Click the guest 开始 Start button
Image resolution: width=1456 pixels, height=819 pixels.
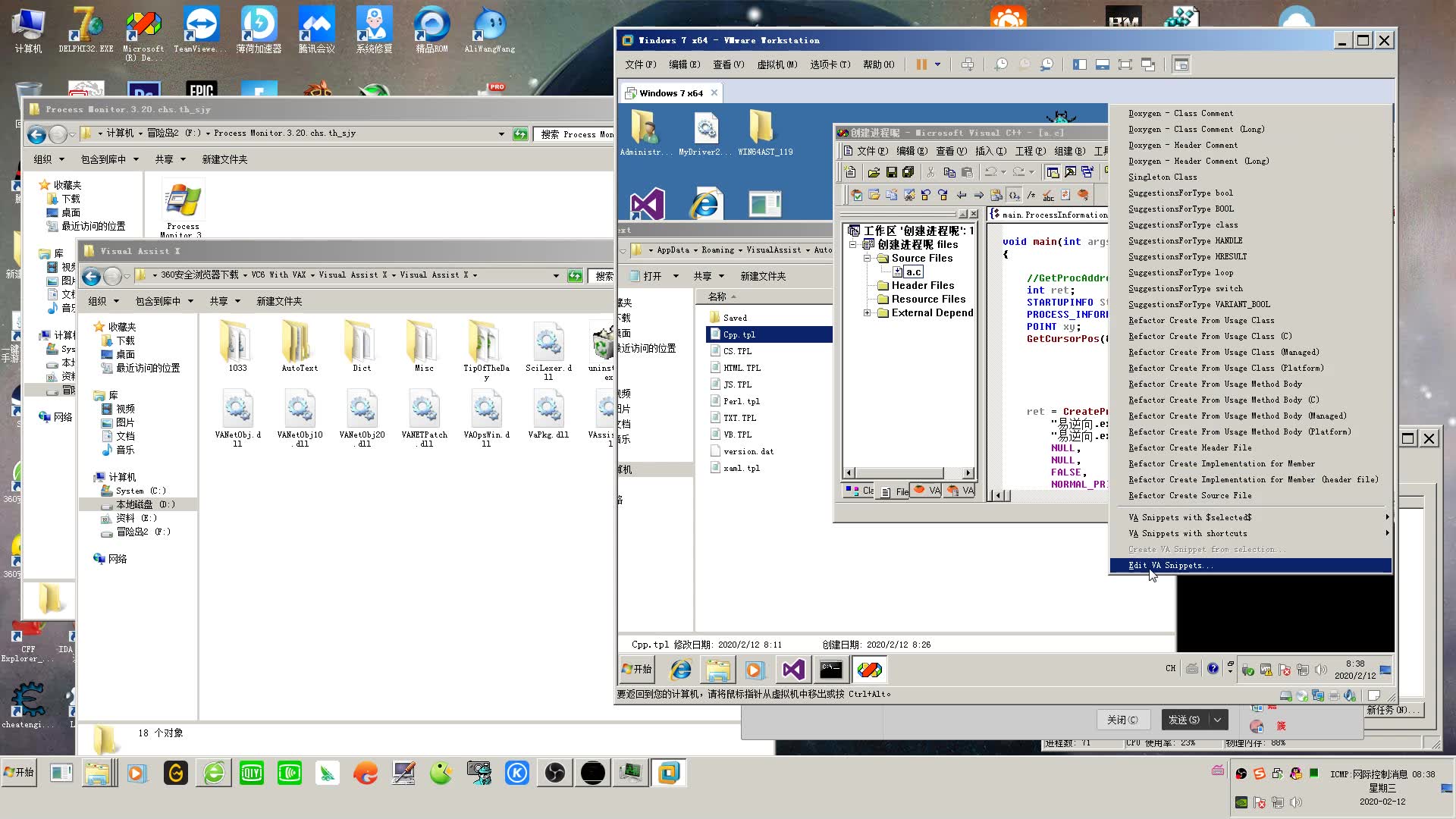(x=637, y=669)
